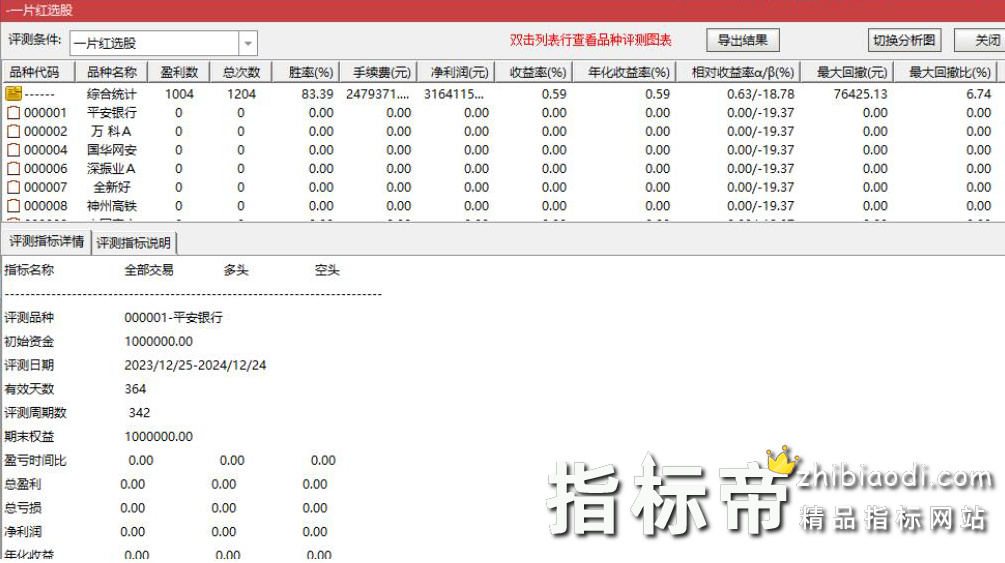
Task: Click the 空头 column heading
Action: click(327, 270)
